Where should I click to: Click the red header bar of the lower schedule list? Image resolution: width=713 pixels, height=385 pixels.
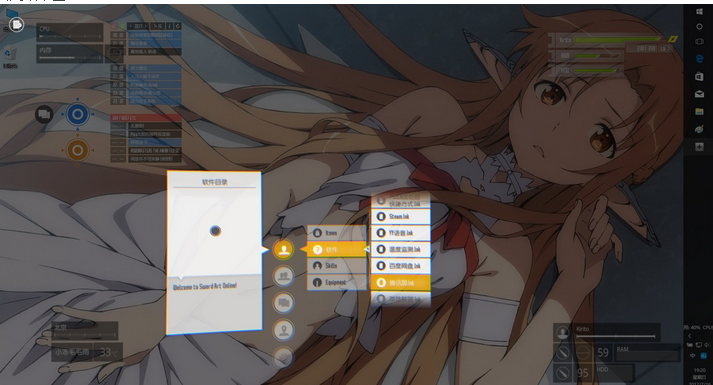146,118
